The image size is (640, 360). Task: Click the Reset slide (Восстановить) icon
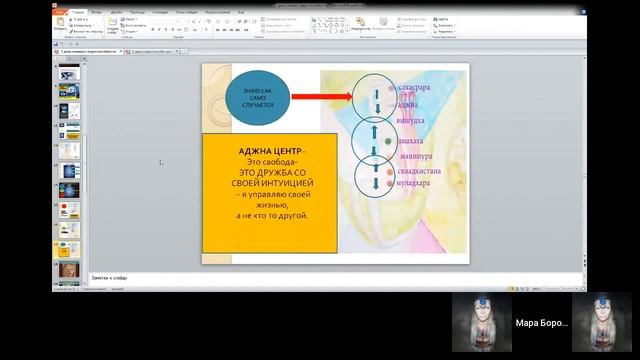click(x=122, y=25)
